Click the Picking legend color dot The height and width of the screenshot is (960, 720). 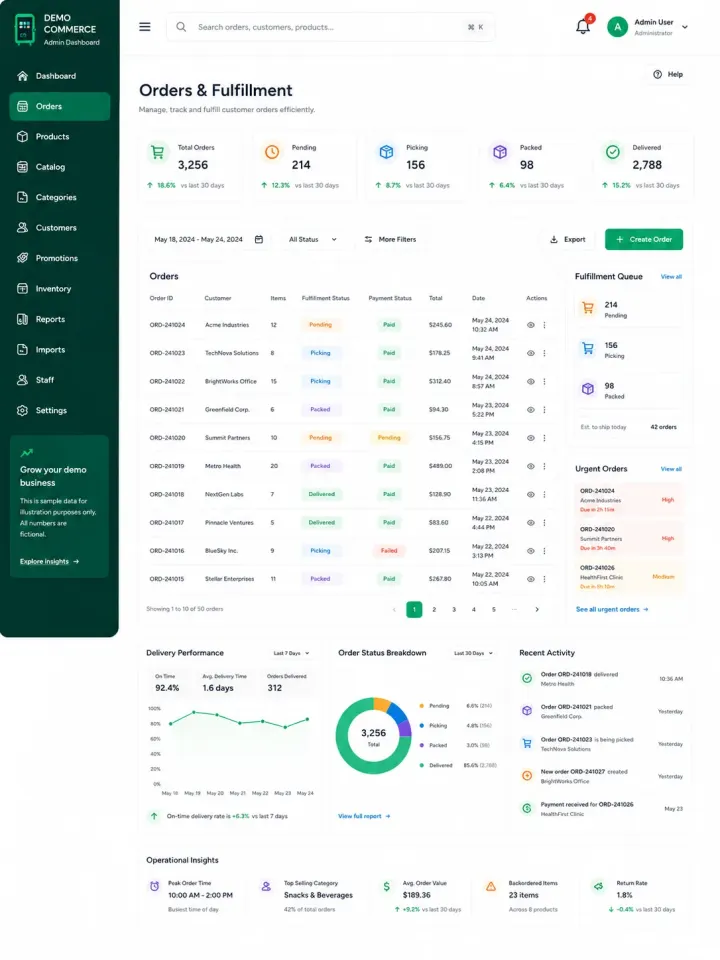click(x=421, y=726)
